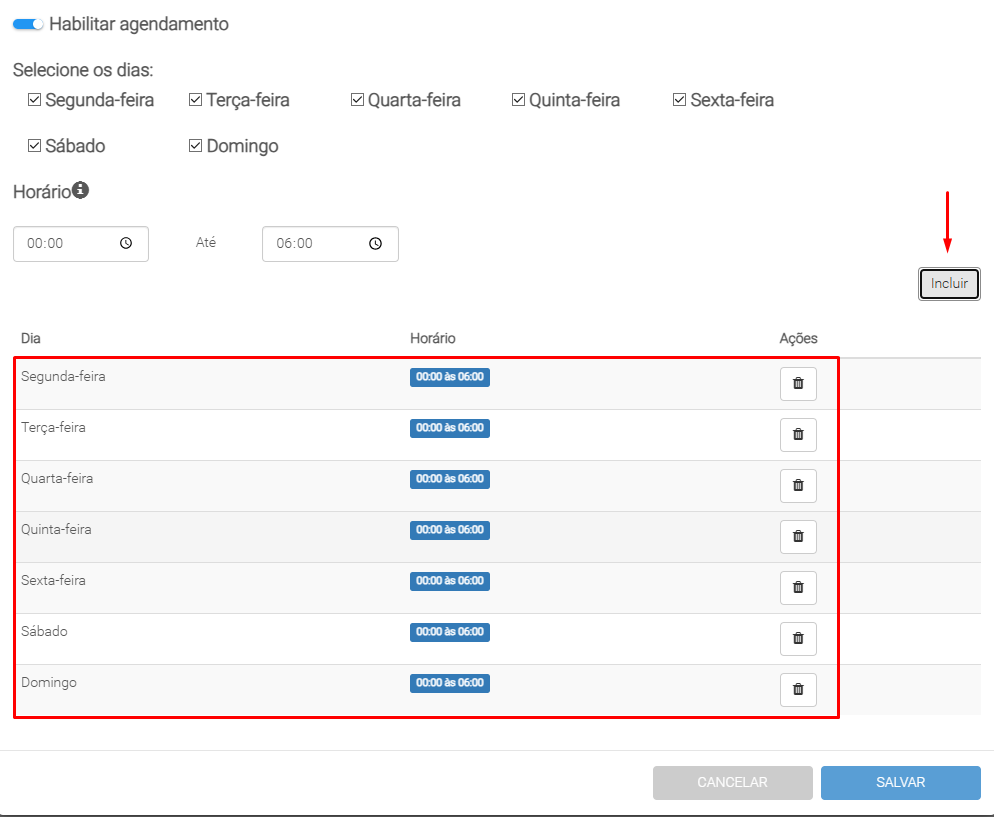Uncheck the Domingo checkbox
The height and width of the screenshot is (817, 994).
[x=196, y=146]
